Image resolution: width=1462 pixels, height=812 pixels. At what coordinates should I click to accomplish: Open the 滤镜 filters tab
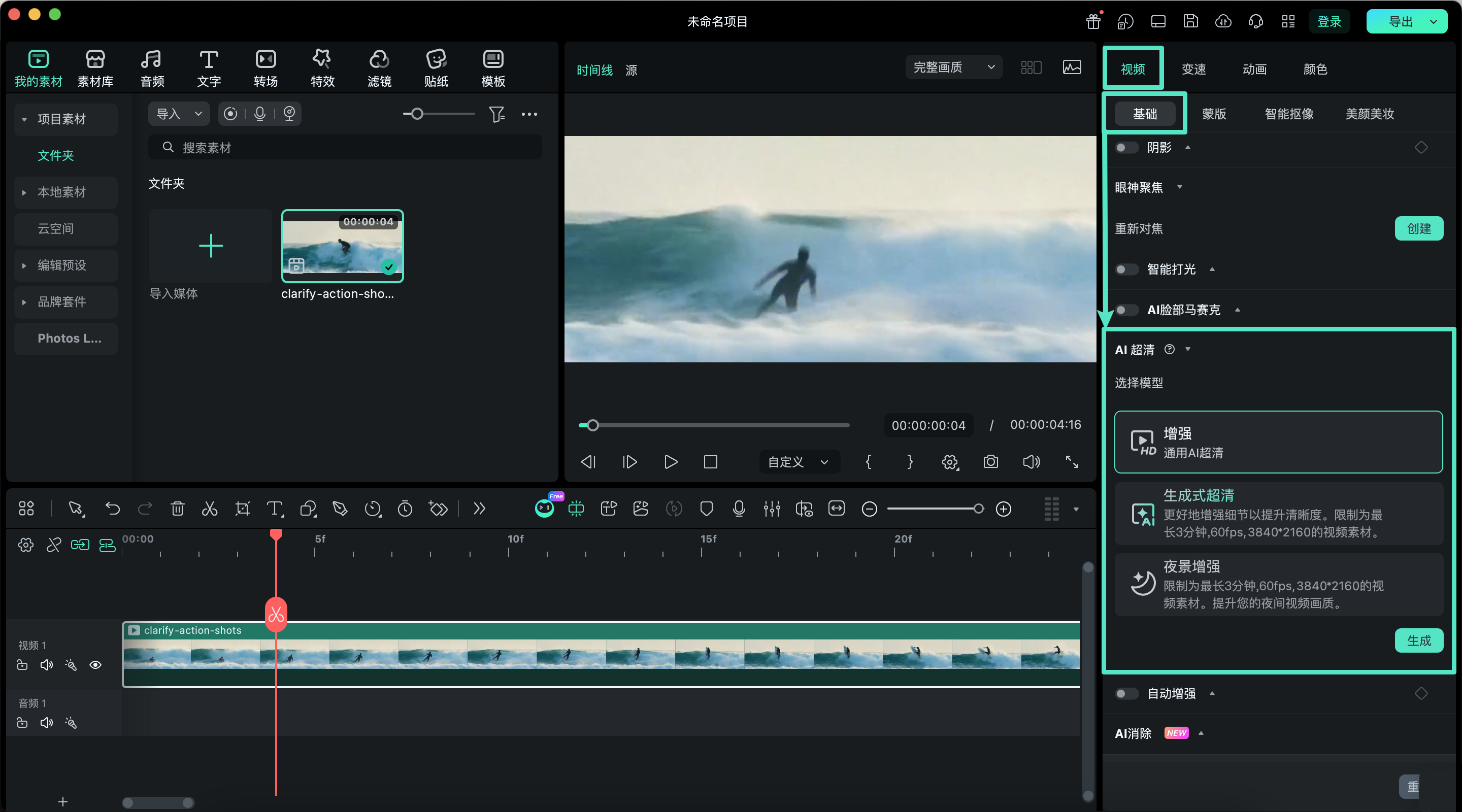[x=379, y=68]
